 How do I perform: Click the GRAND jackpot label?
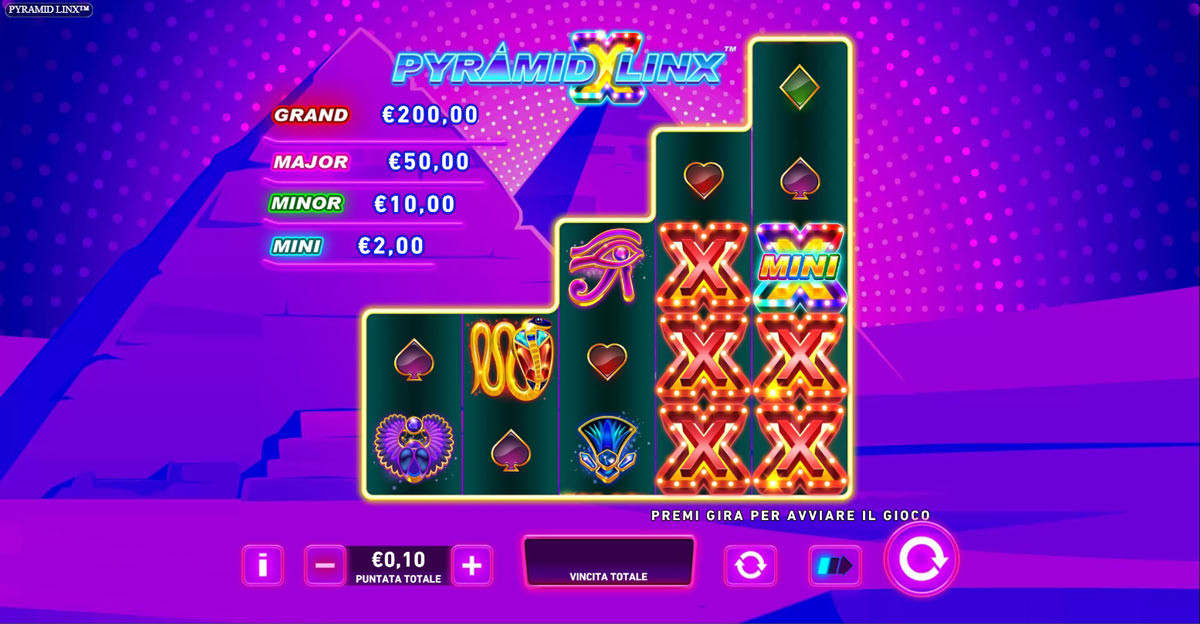coord(311,115)
